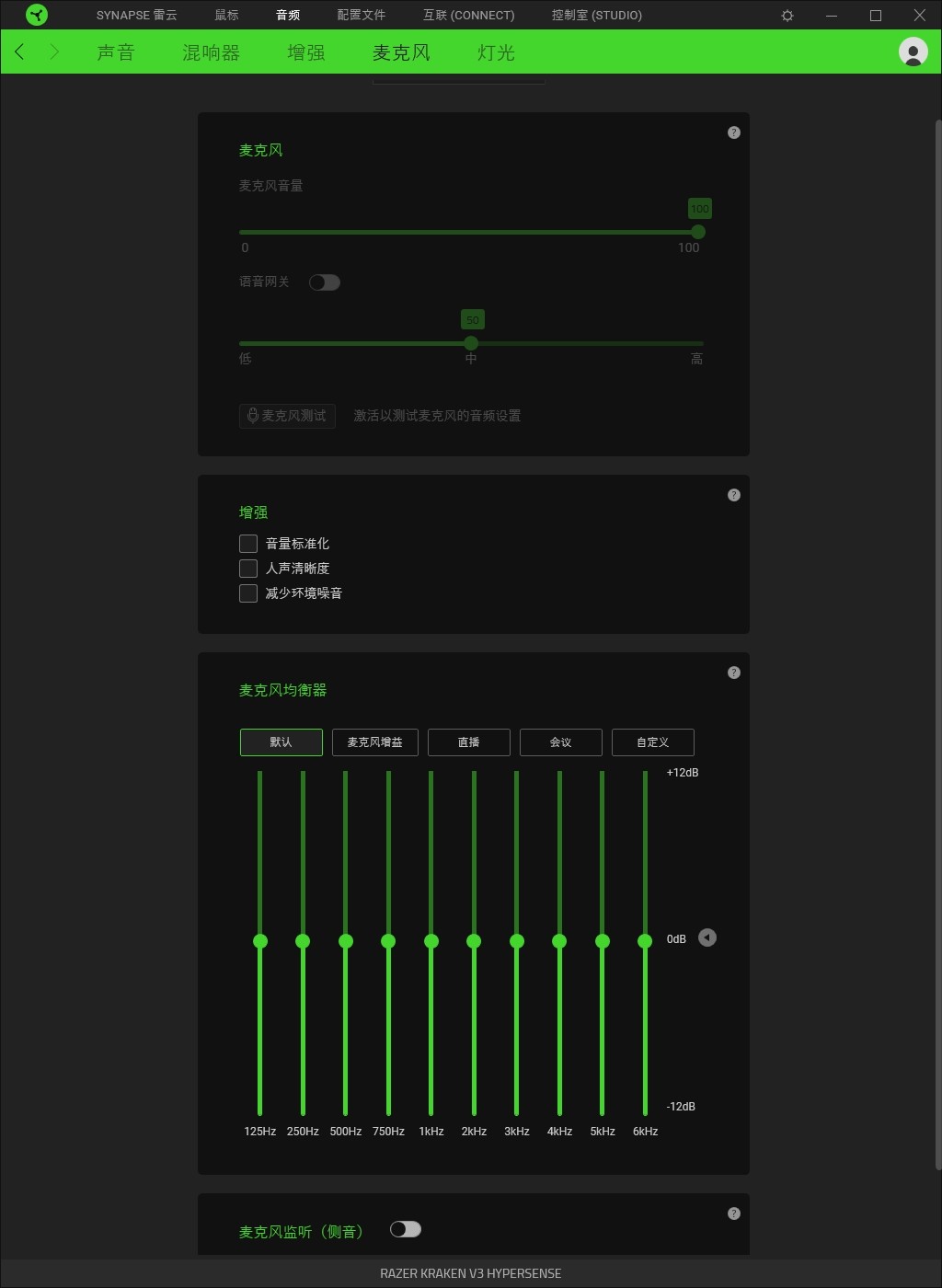The width and height of the screenshot is (942, 1288).
Task: Open help for 增强 panel
Action: (x=734, y=495)
